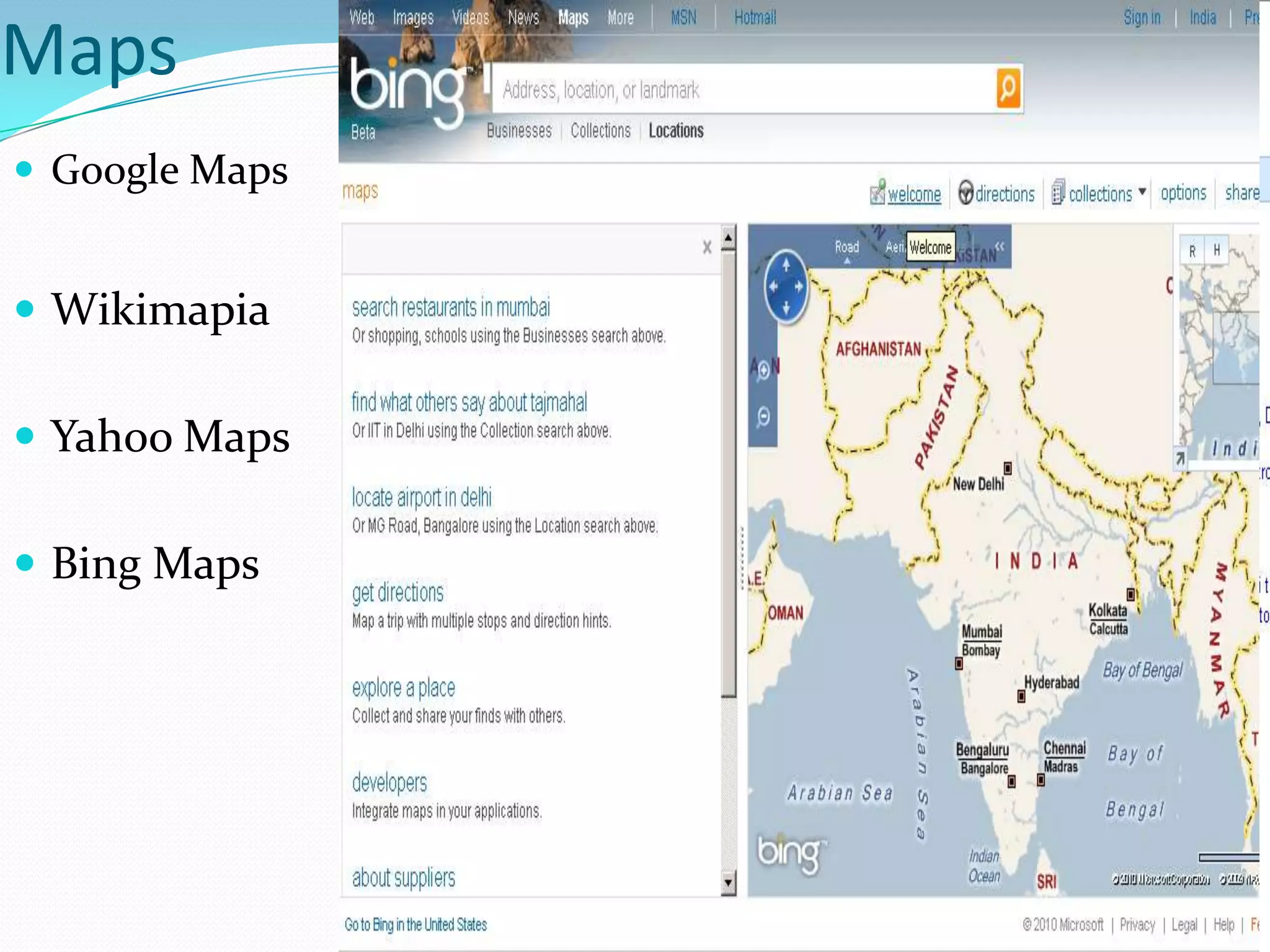Click the address search input field
Viewport: 1270px width, 952px height.
(x=743, y=89)
